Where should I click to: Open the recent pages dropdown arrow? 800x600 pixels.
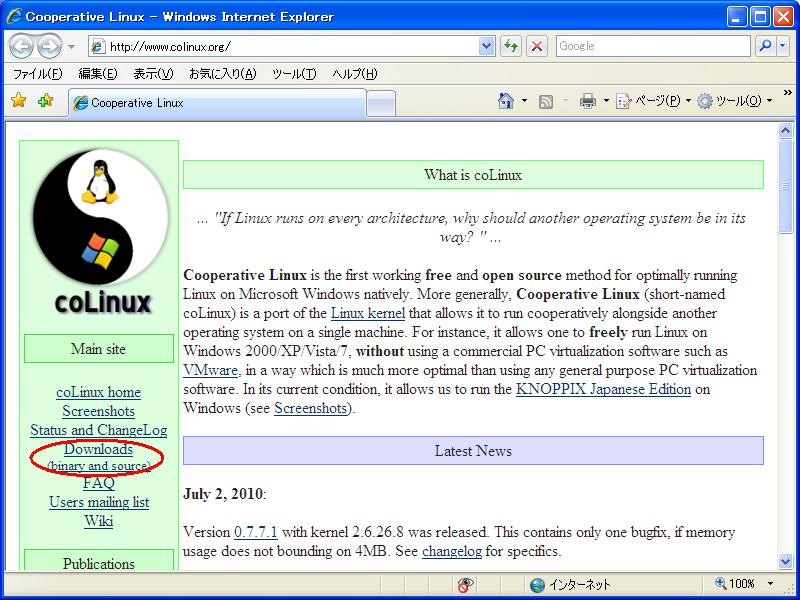pyautogui.click(x=71, y=47)
